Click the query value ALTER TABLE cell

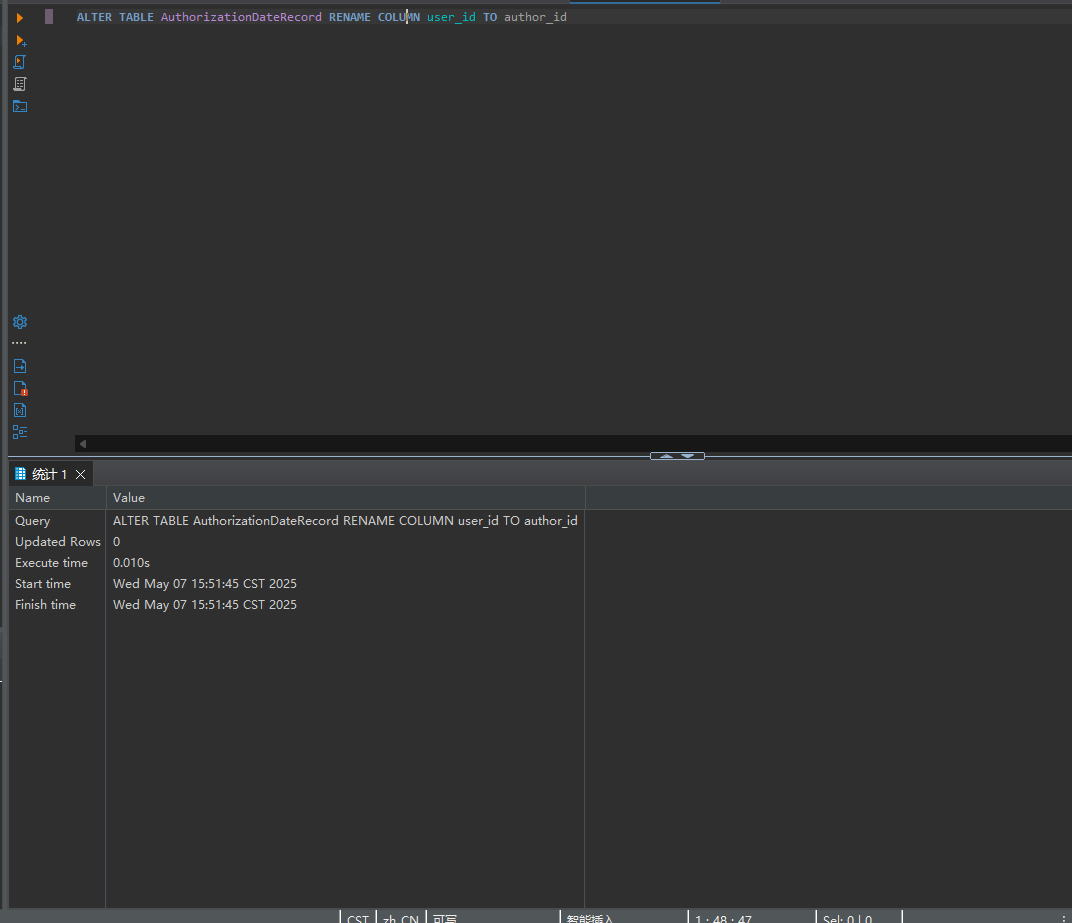tap(345, 521)
